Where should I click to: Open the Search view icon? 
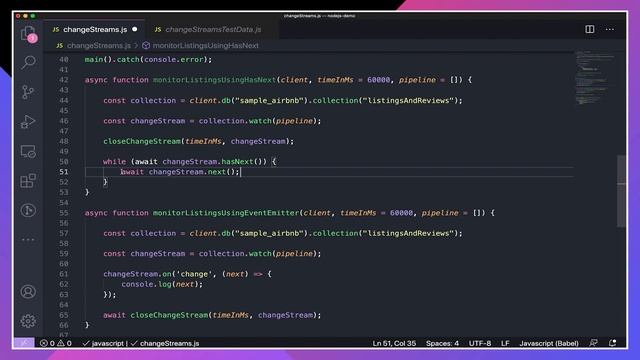[28, 62]
